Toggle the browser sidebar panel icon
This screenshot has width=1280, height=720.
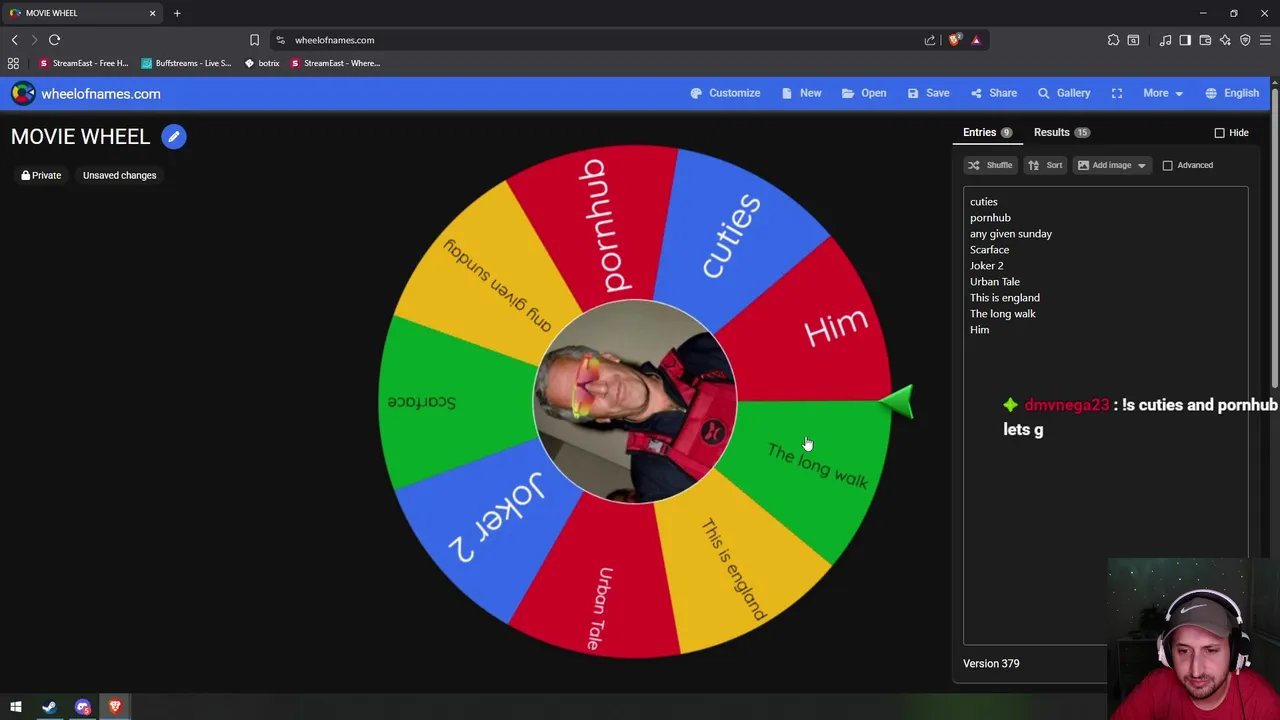1185,40
